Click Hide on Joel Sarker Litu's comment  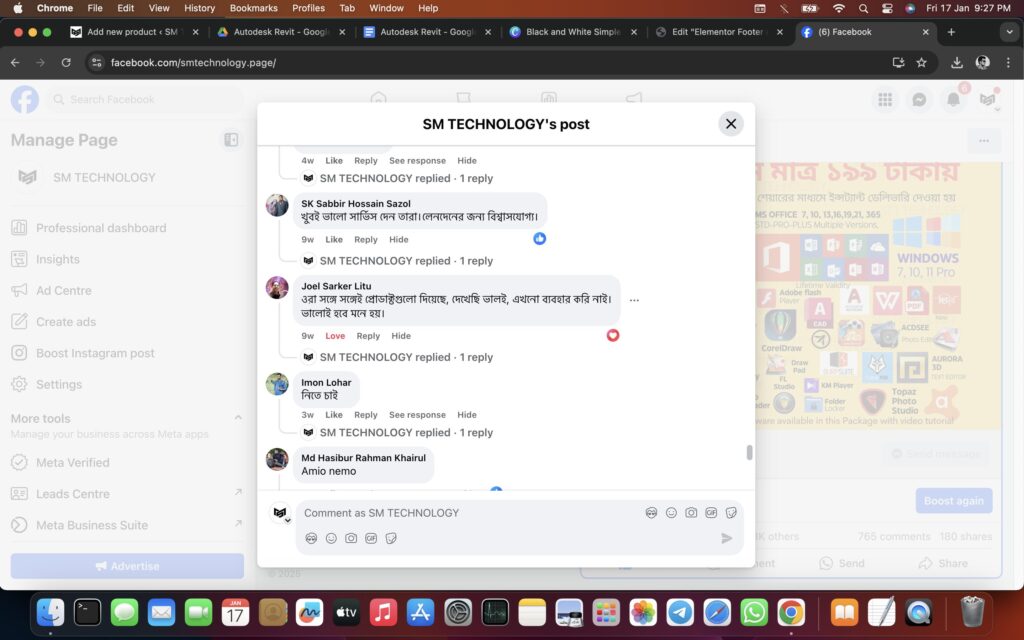pyautogui.click(x=401, y=336)
